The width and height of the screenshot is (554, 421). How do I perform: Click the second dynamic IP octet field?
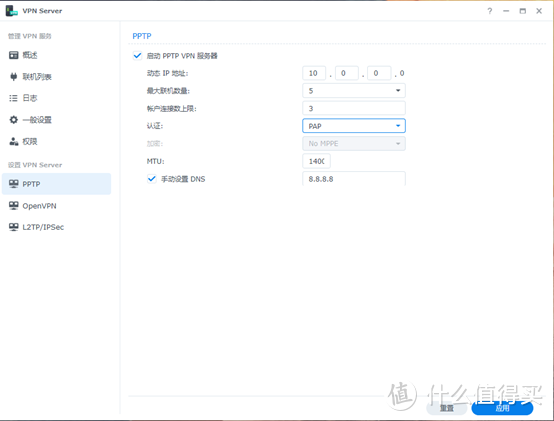[347, 73]
